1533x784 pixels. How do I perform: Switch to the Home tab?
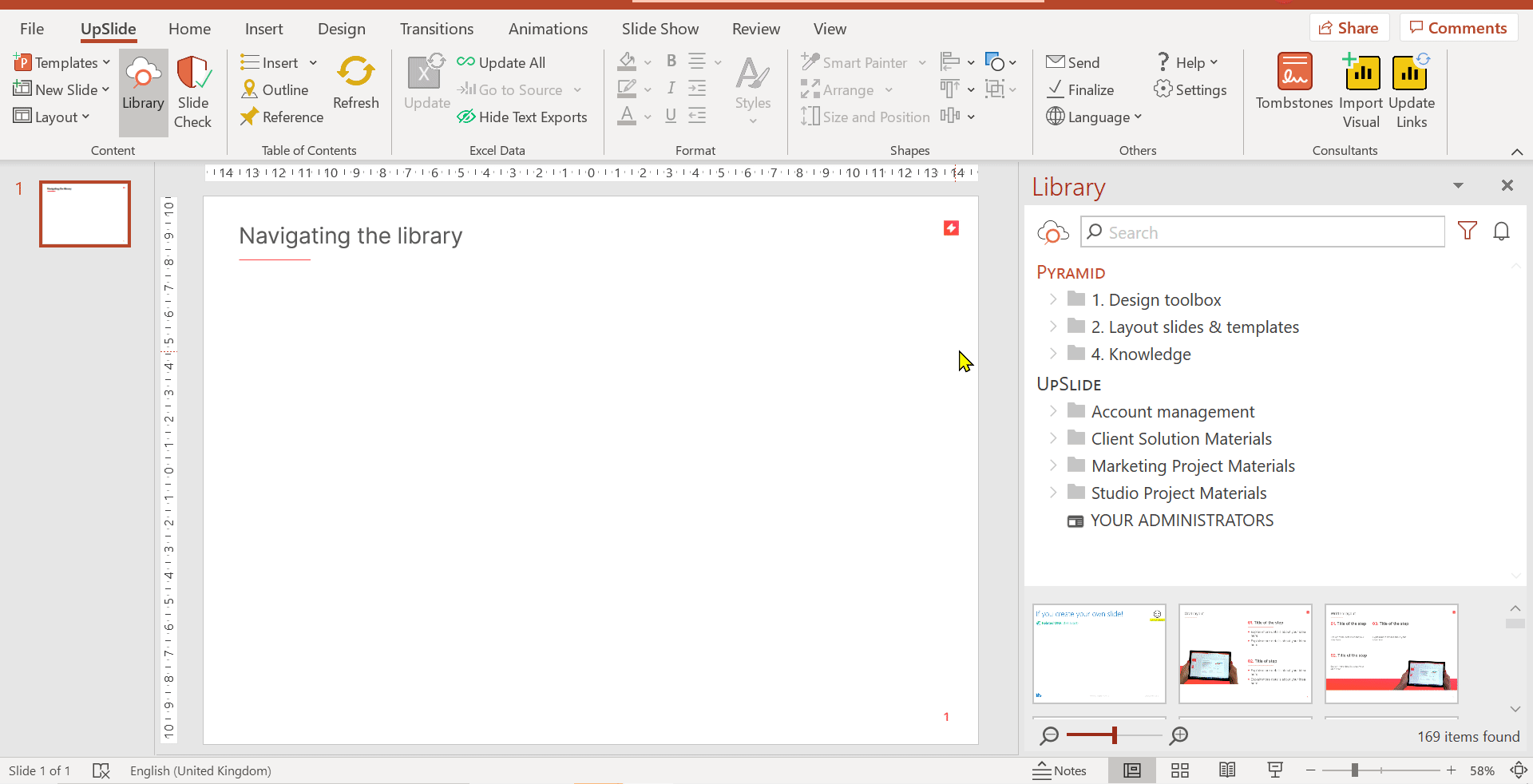tap(189, 29)
